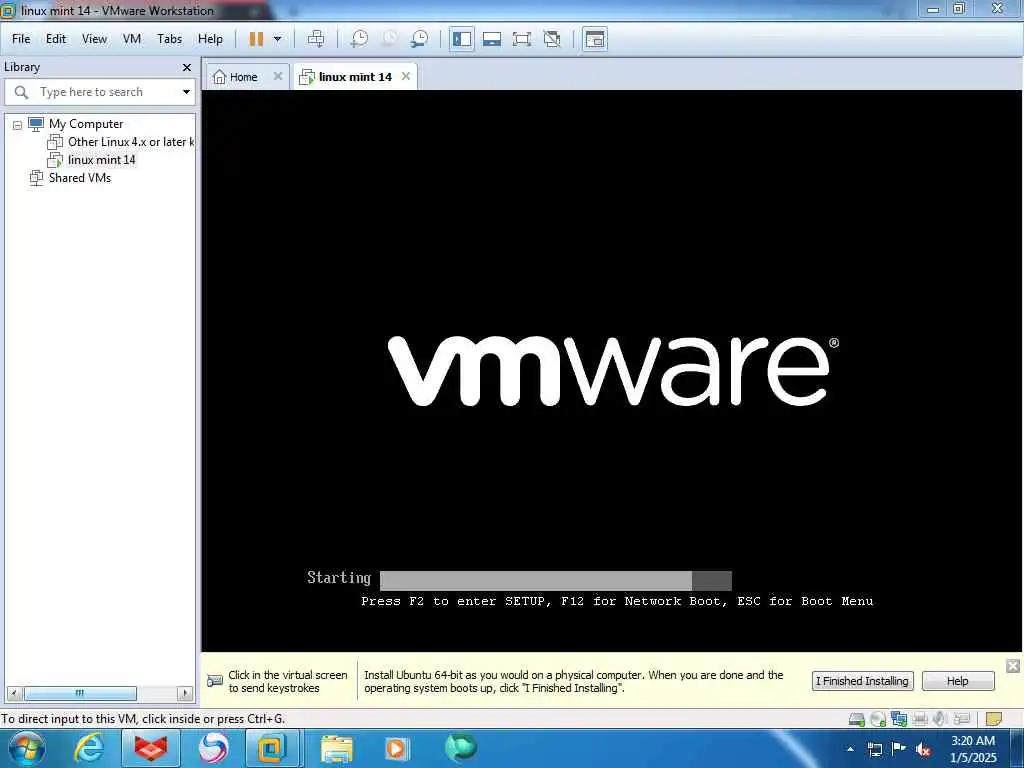This screenshot has width=1024, height=768.
Task: Open the red fox-mask app on the taskbar
Action: 150,748
